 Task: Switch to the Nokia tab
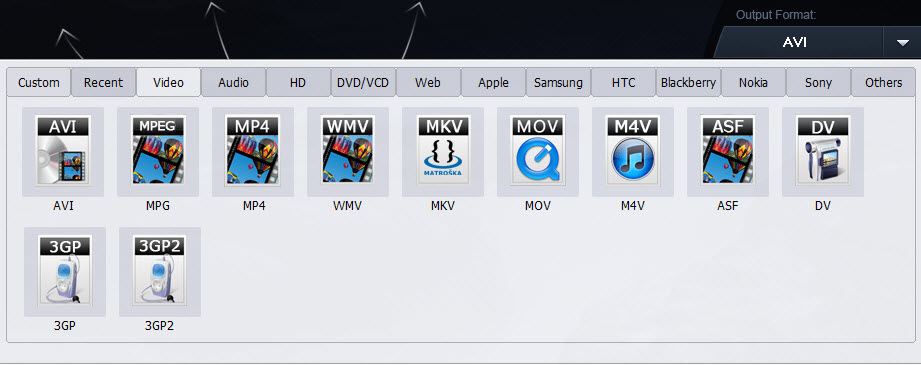754,82
